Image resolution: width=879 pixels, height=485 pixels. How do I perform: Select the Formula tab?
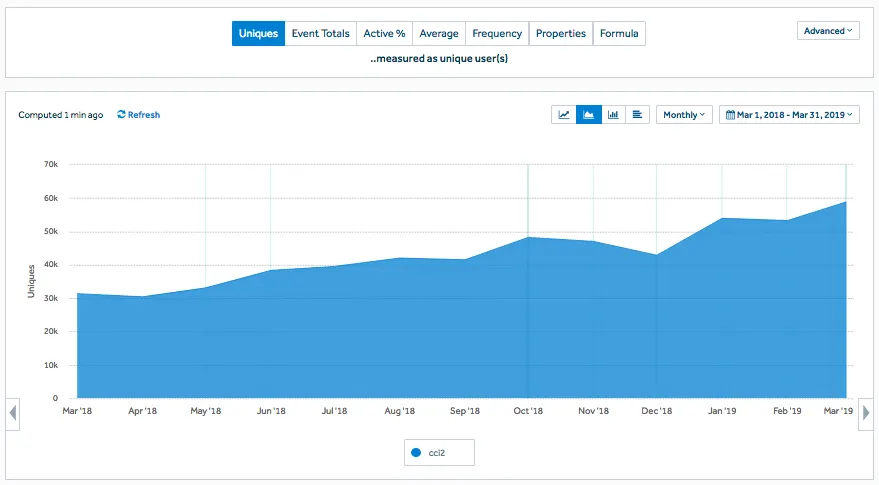(619, 33)
